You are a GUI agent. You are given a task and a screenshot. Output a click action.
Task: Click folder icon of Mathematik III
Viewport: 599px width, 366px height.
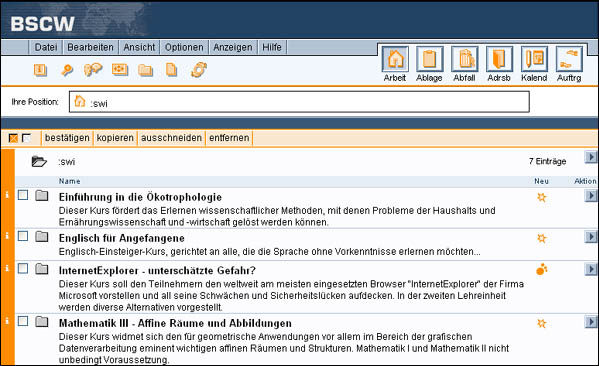pos(42,322)
